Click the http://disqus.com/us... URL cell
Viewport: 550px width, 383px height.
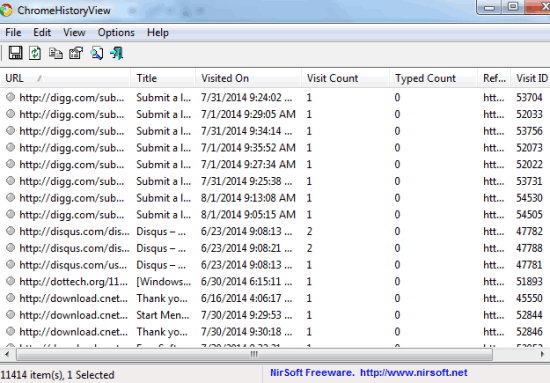[x=73, y=264]
